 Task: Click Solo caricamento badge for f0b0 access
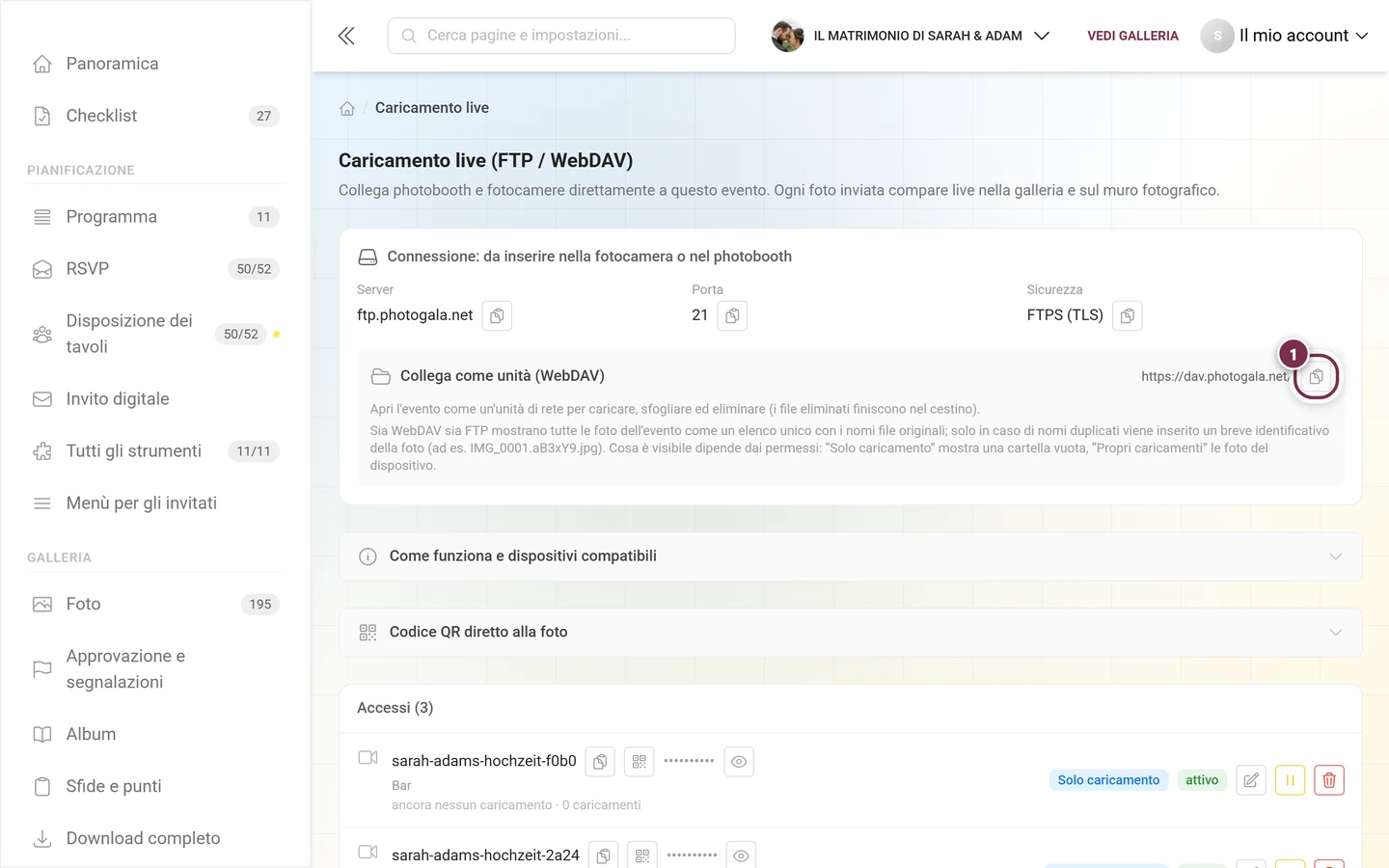[x=1108, y=780]
